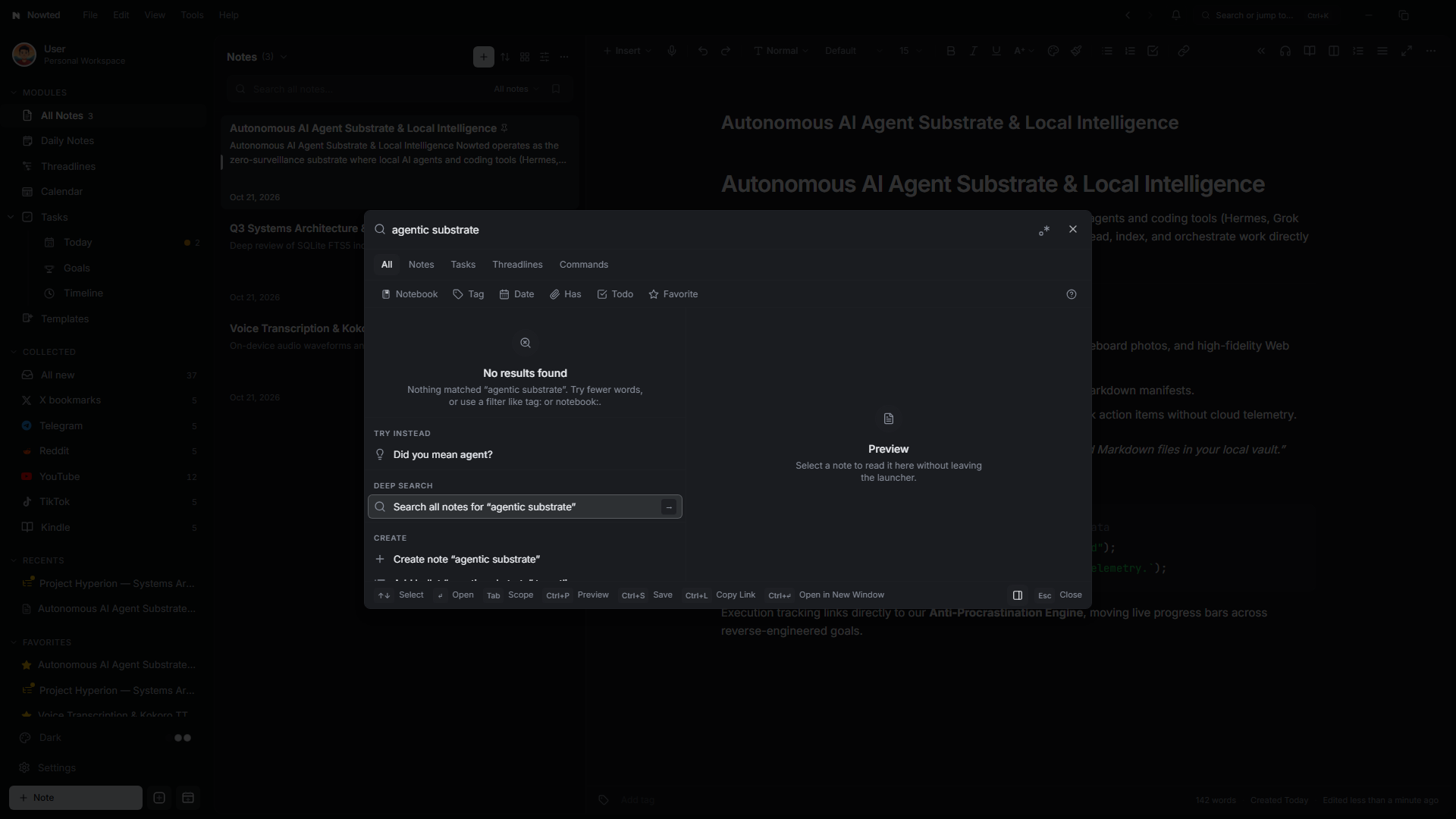Insert a checklist from editor toolbar
1456x819 pixels.
[1153, 51]
